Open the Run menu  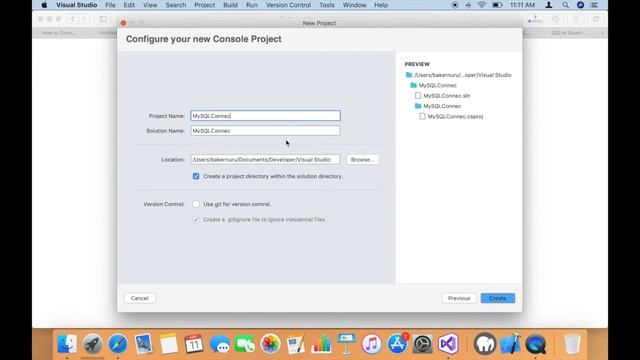[x=252, y=5]
